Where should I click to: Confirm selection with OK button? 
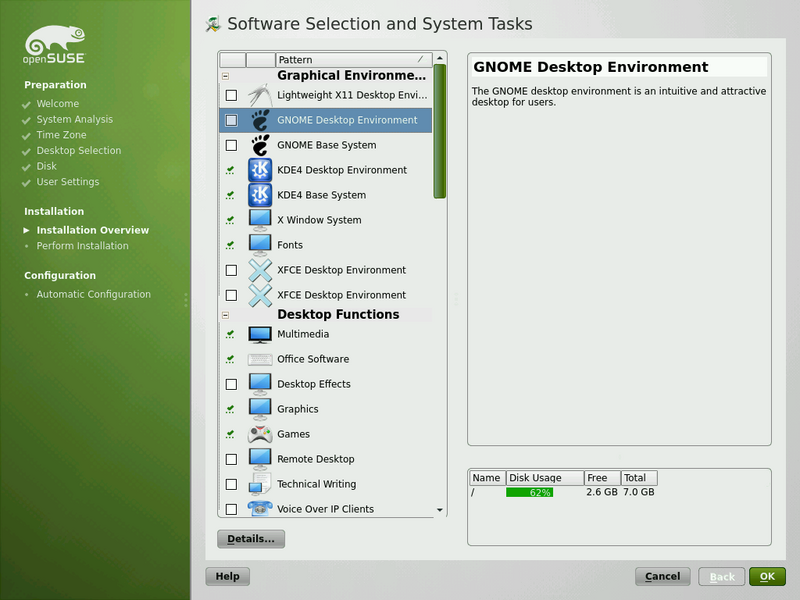click(x=767, y=577)
